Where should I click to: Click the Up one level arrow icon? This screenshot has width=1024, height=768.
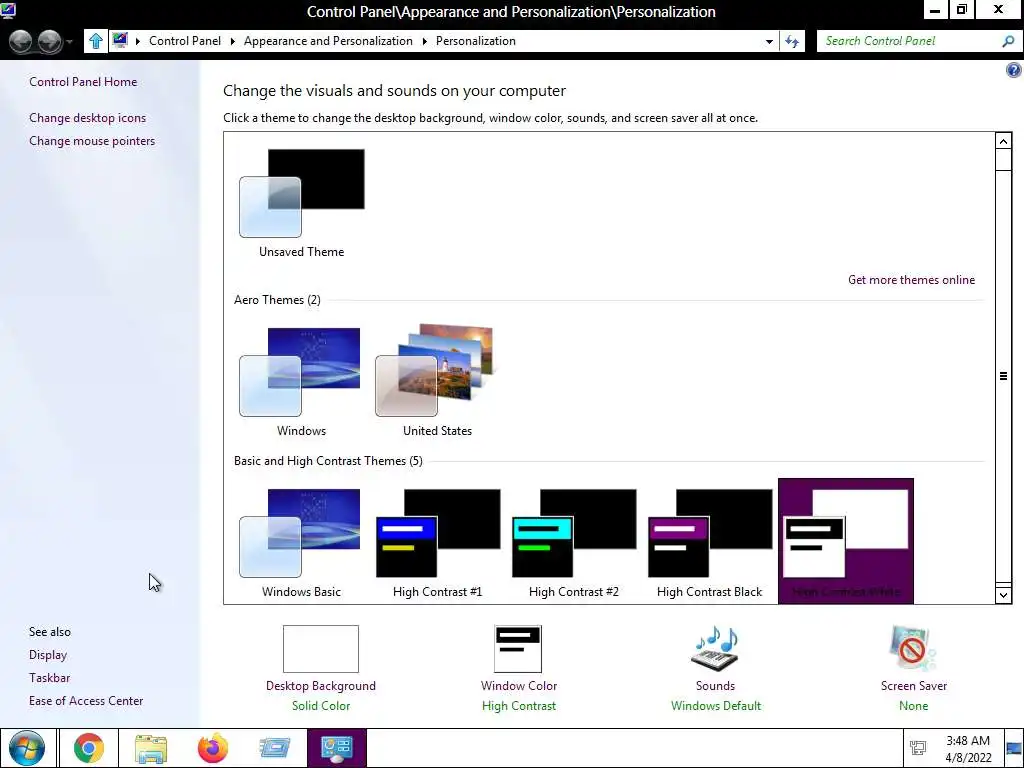[95, 41]
